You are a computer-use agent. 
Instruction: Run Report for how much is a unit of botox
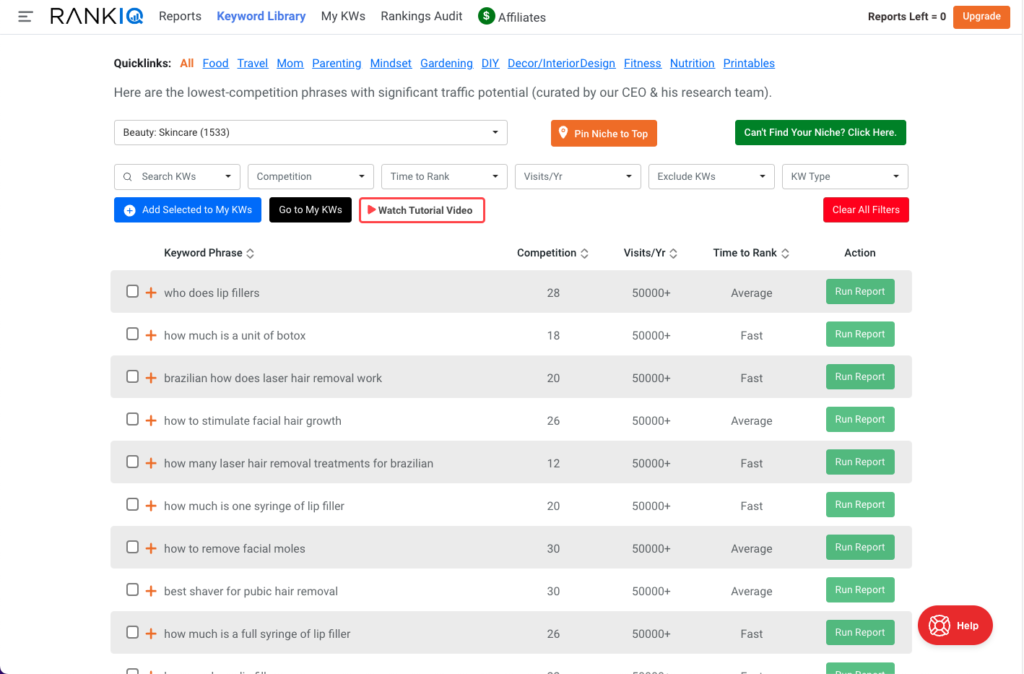pyautogui.click(x=860, y=334)
